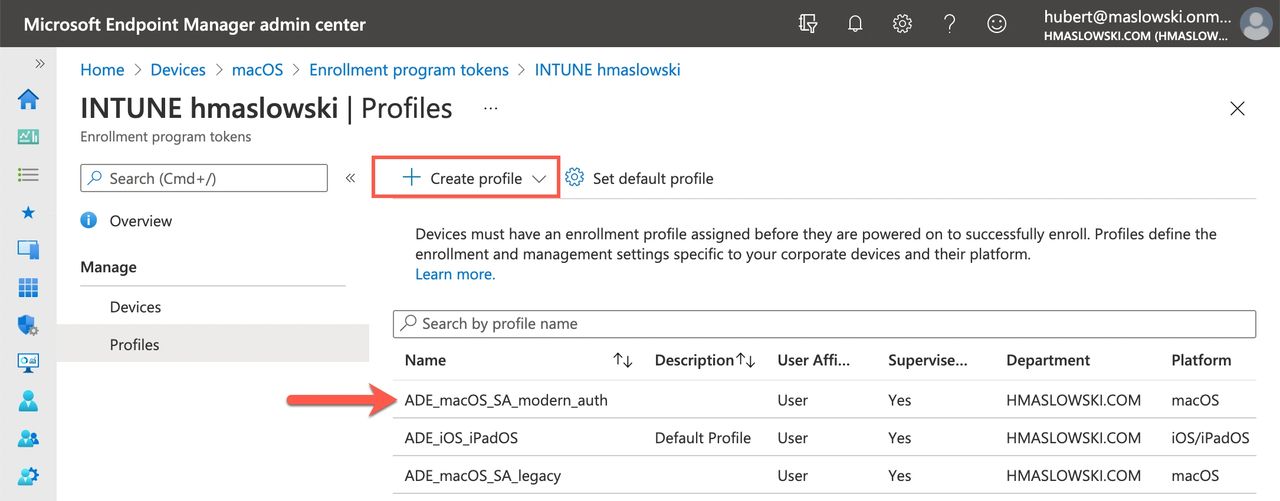Select Overview in the side menu
The image size is (1280, 501).
tap(140, 221)
